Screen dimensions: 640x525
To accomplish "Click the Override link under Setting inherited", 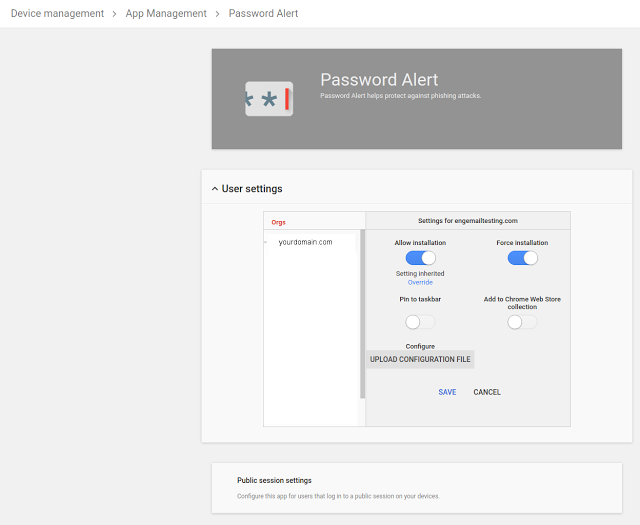I will click(420, 282).
